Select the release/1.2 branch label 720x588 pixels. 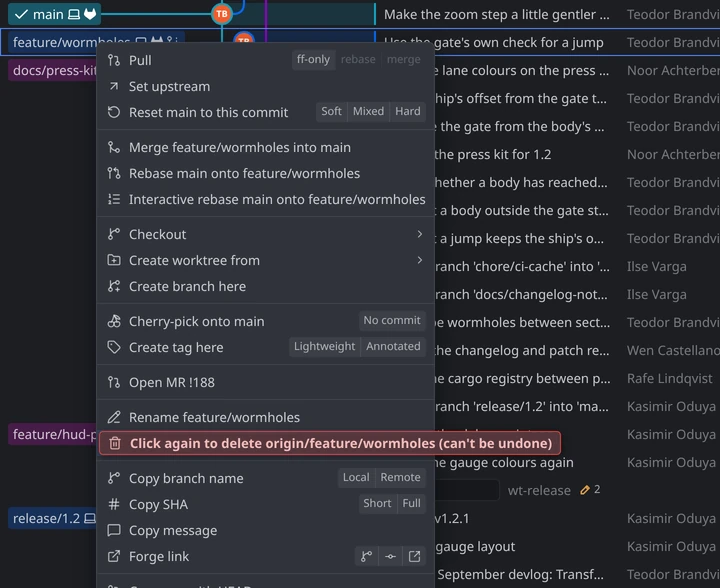coord(52,518)
